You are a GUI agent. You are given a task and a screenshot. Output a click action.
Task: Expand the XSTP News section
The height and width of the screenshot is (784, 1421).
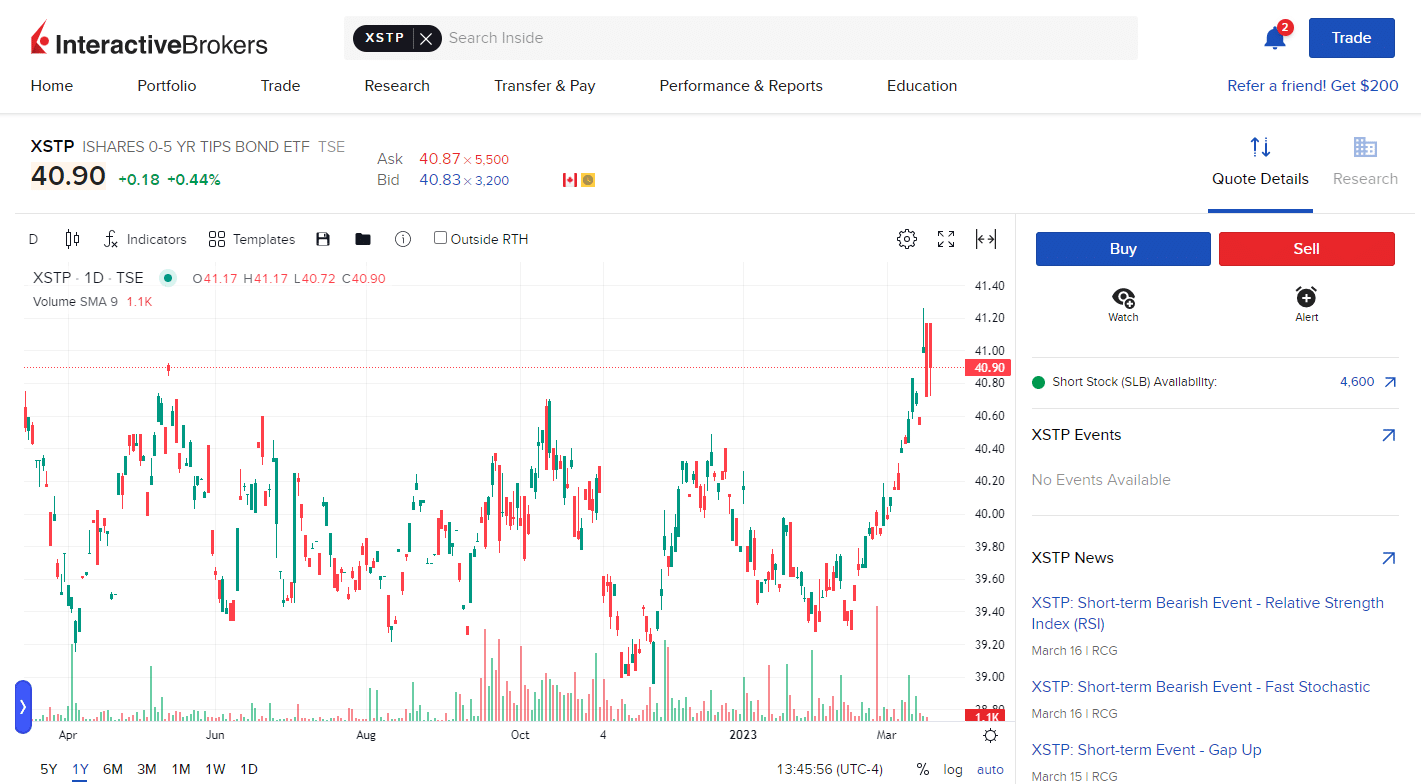click(1388, 558)
